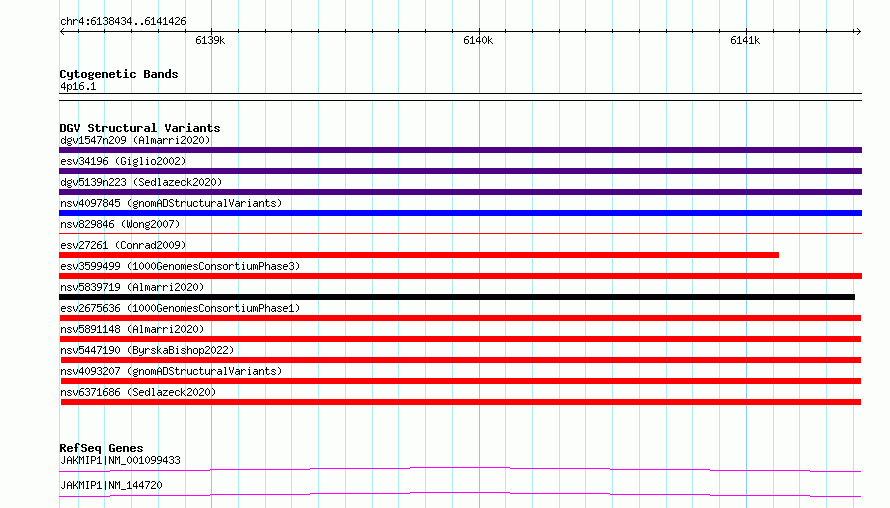Open variant esv27261 (Conrad2009) label
Viewport: 890px width, 508px height.
[x=123, y=245]
